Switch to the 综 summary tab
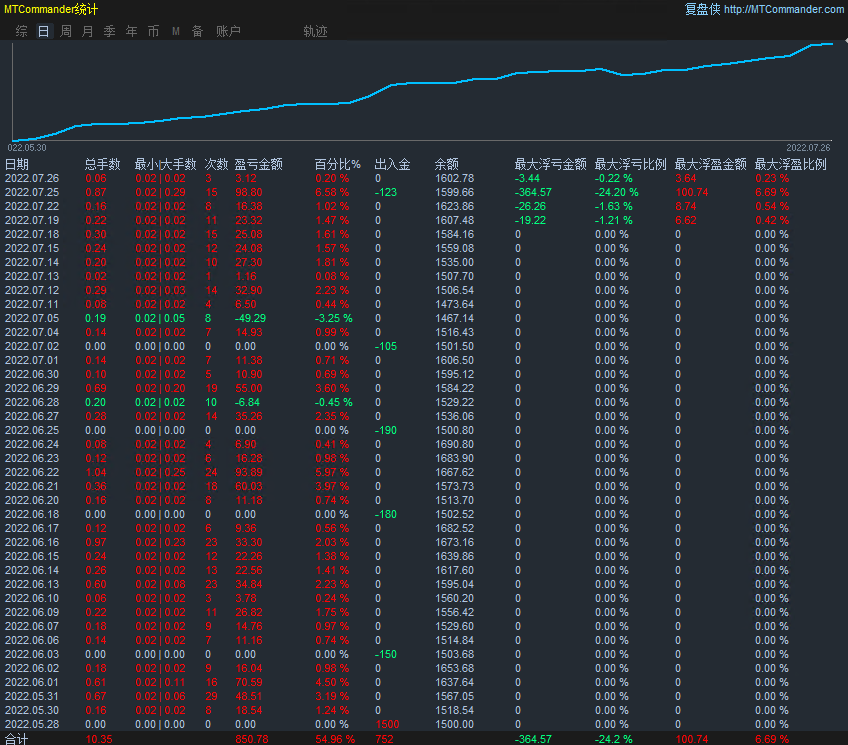The height and width of the screenshot is (745, 848). point(22,31)
